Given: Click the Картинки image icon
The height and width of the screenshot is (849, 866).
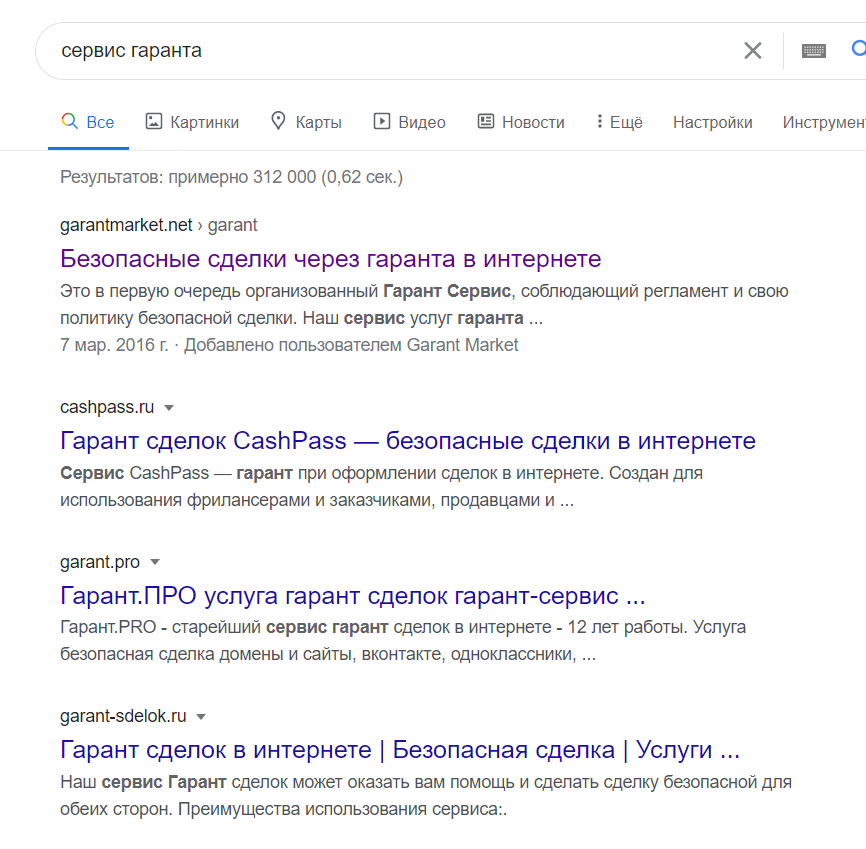Looking at the screenshot, I should pos(154,121).
